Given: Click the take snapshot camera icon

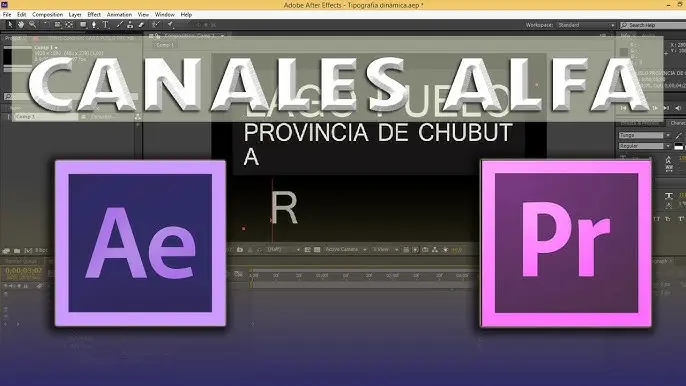Looking at the screenshot, I should (240, 249).
